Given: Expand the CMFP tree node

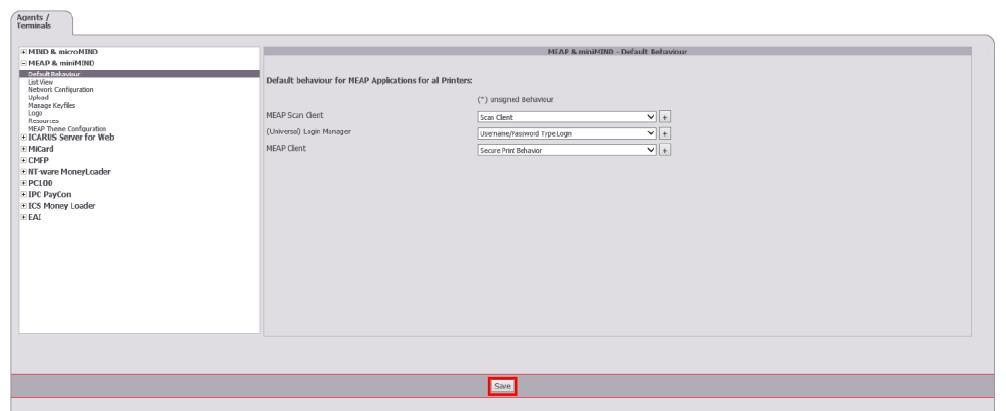Looking at the screenshot, I should [24, 160].
